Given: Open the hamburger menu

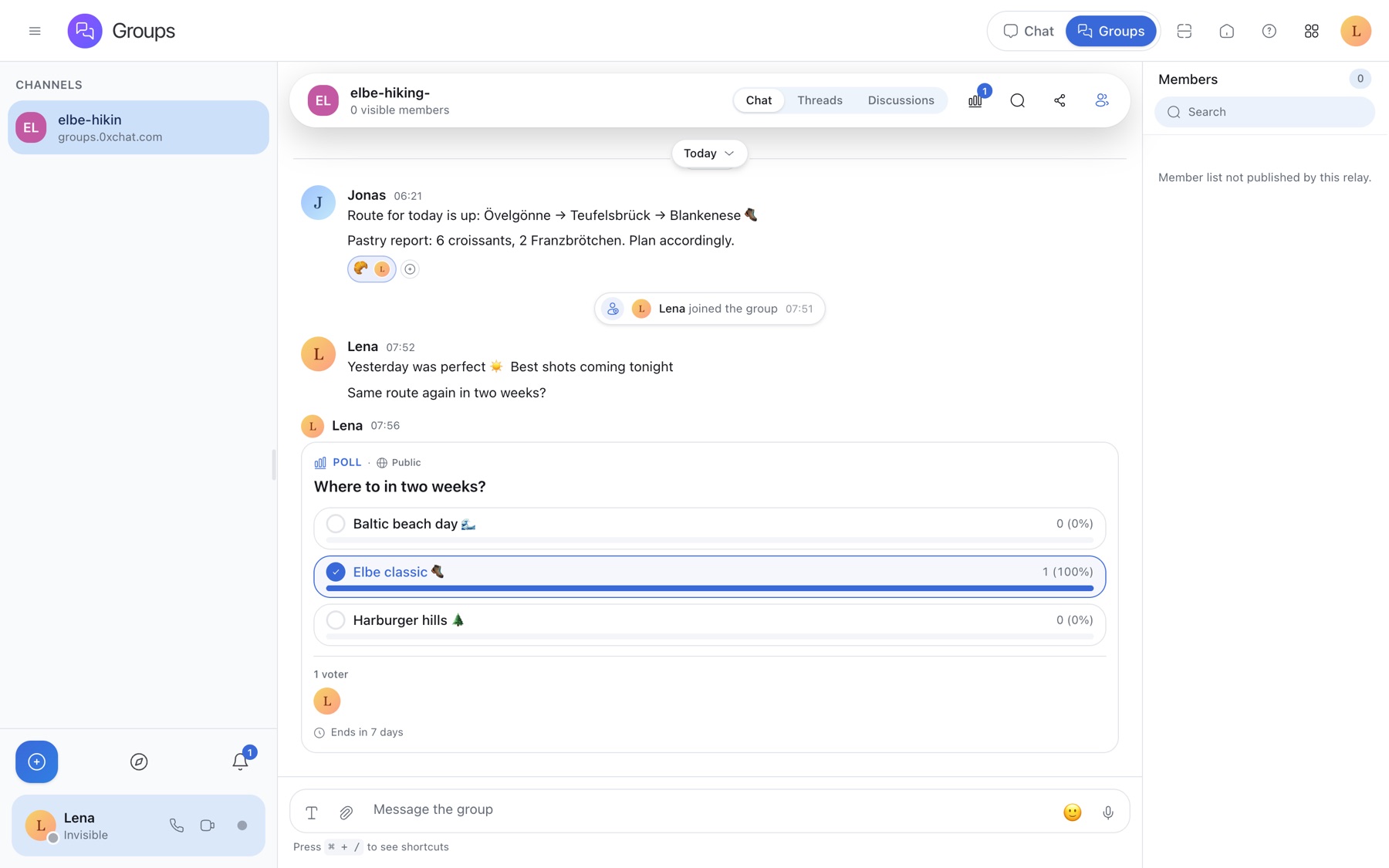Looking at the screenshot, I should tap(35, 31).
